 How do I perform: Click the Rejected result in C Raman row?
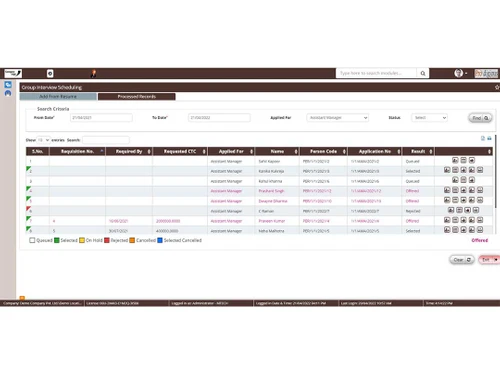[413, 211]
